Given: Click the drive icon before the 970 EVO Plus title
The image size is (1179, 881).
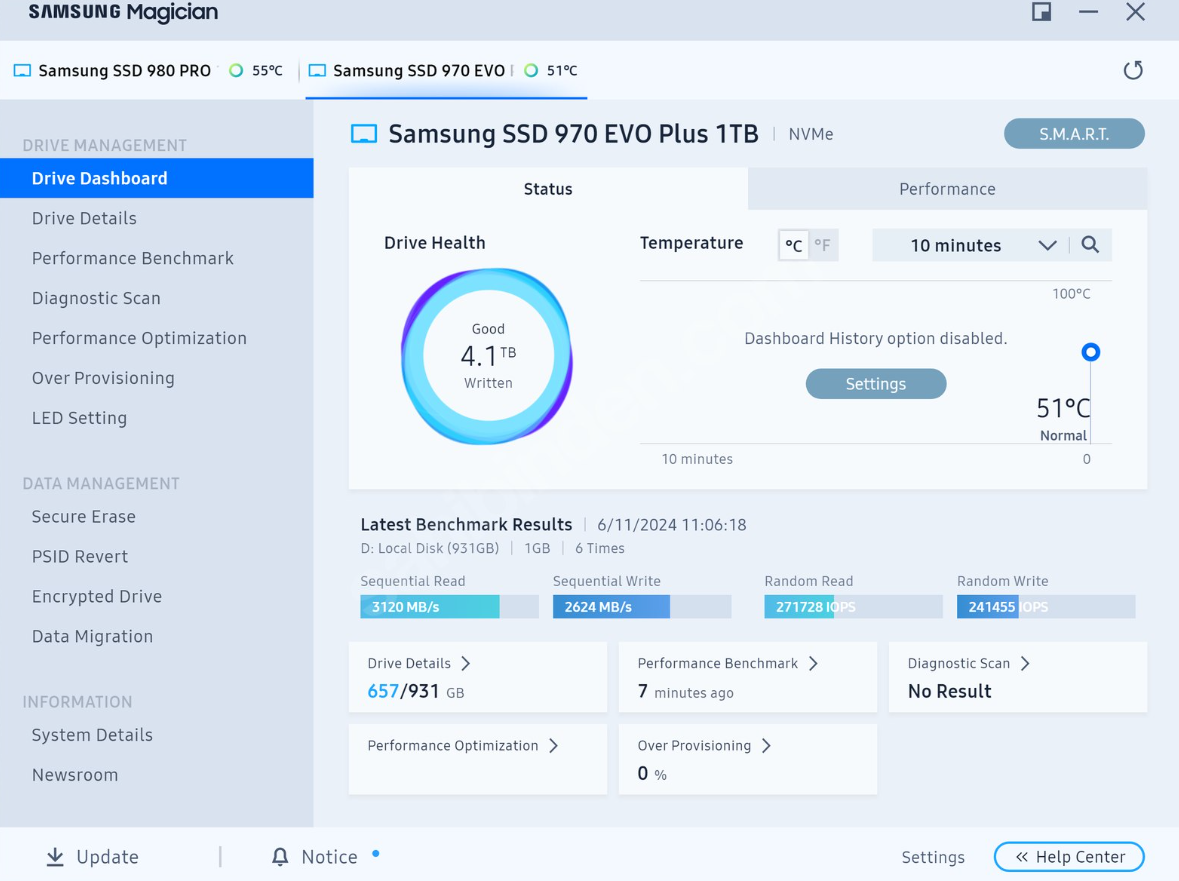Looking at the screenshot, I should (364, 134).
